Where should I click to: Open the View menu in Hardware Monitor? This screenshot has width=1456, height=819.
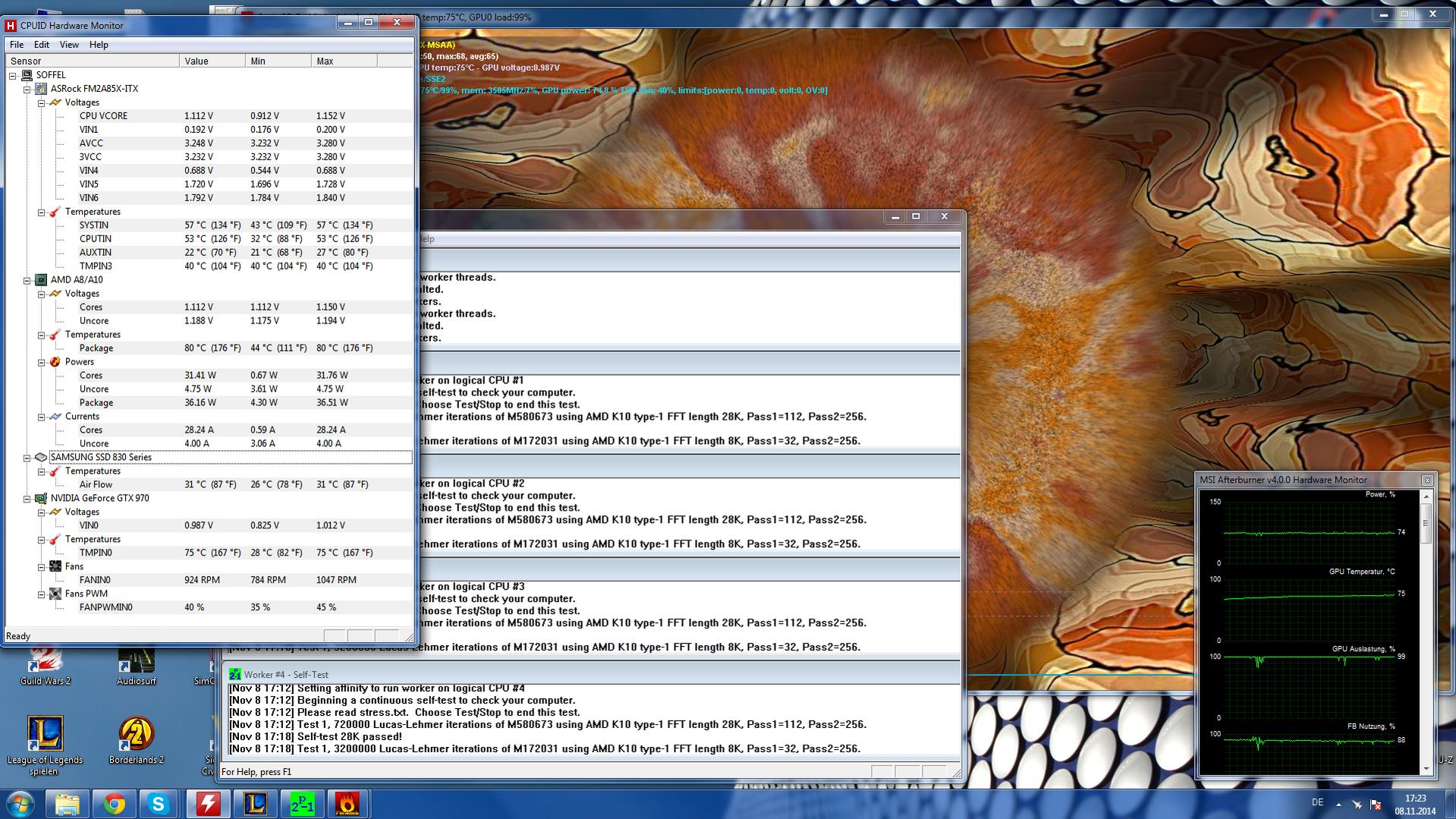coord(69,45)
